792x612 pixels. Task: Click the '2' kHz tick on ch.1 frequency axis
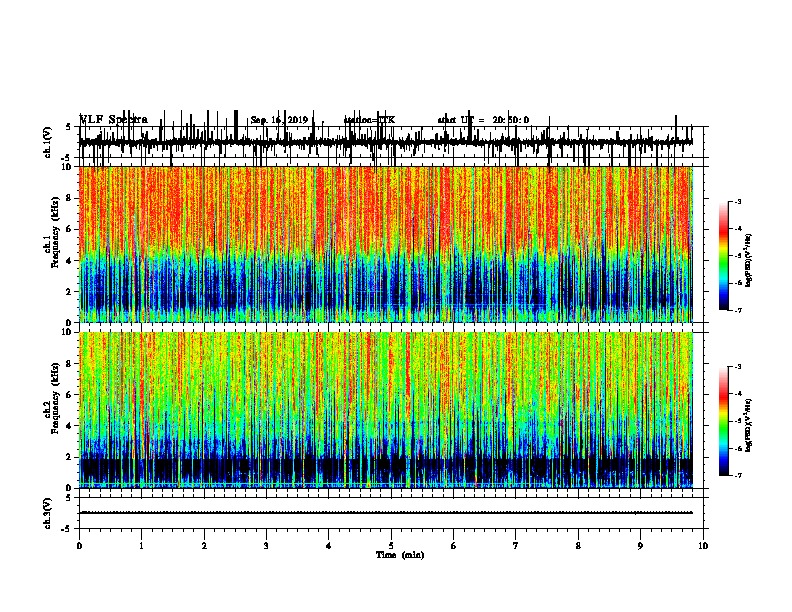70,291
